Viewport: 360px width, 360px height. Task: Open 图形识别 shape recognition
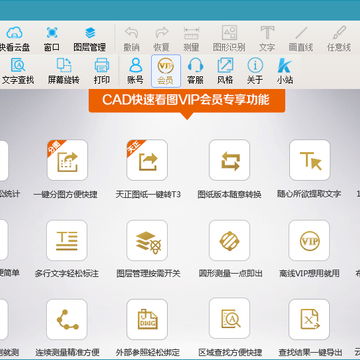pyautogui.click(x=229, y=39)
